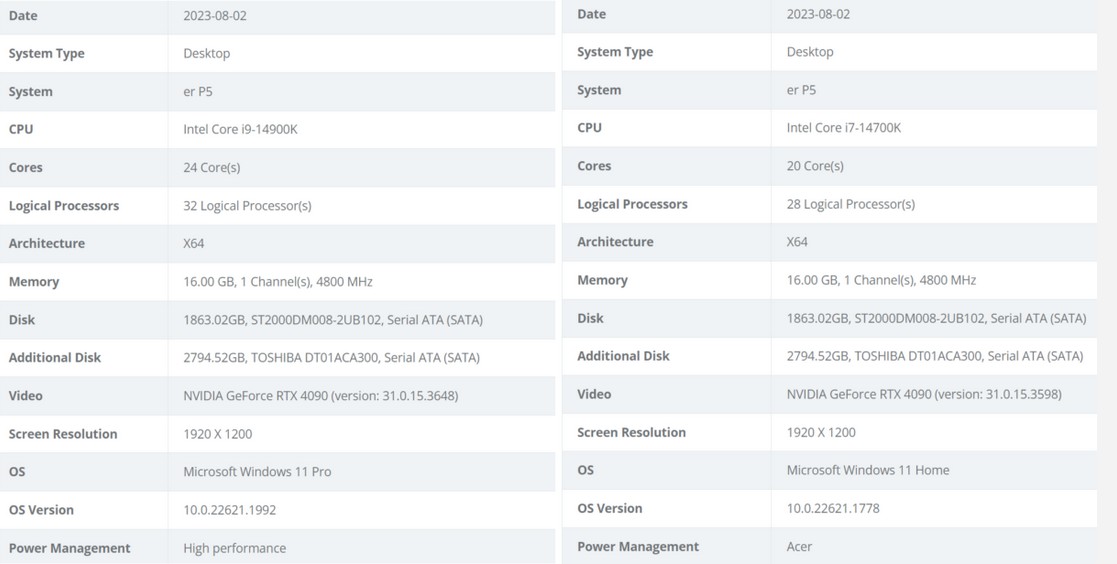Select the Microsoft Windows 11 Home entry
Image resolution: width=1117 pixels, height=564 pixels.
[x=867, y=470]
